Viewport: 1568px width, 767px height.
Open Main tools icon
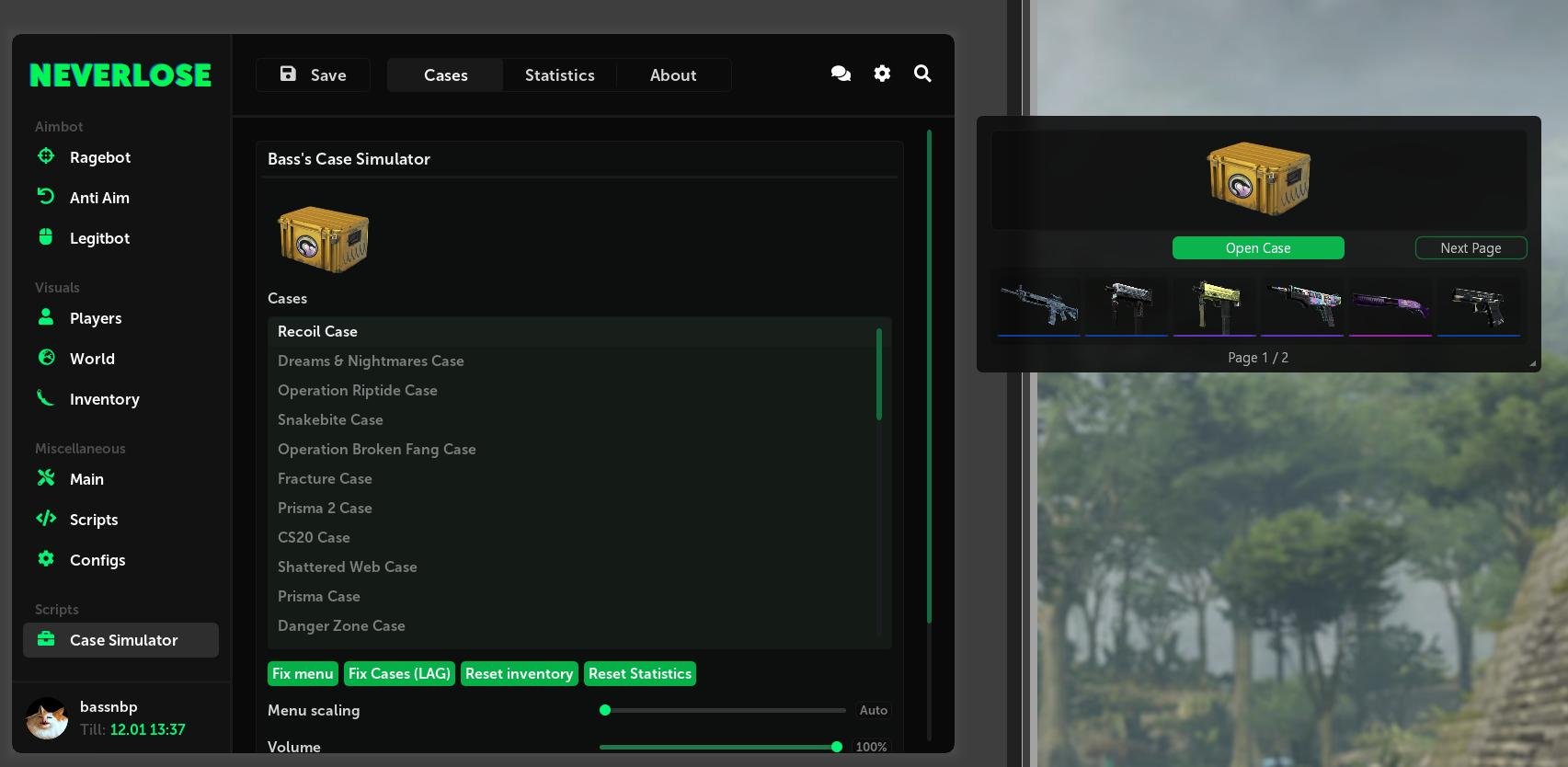[46, 477]
